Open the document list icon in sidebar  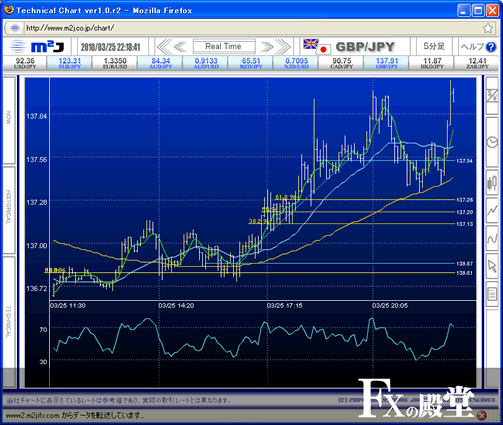click(x=492, y=294)
